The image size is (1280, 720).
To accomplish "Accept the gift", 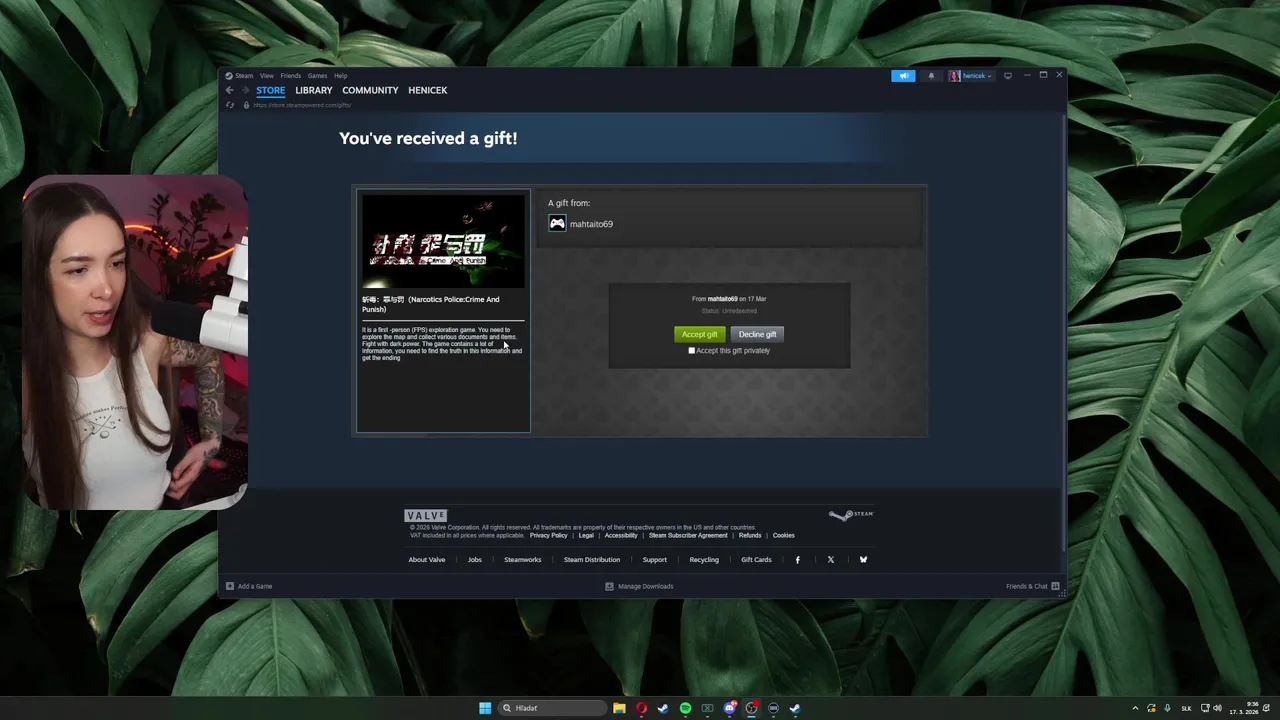I will pos(699,334).
